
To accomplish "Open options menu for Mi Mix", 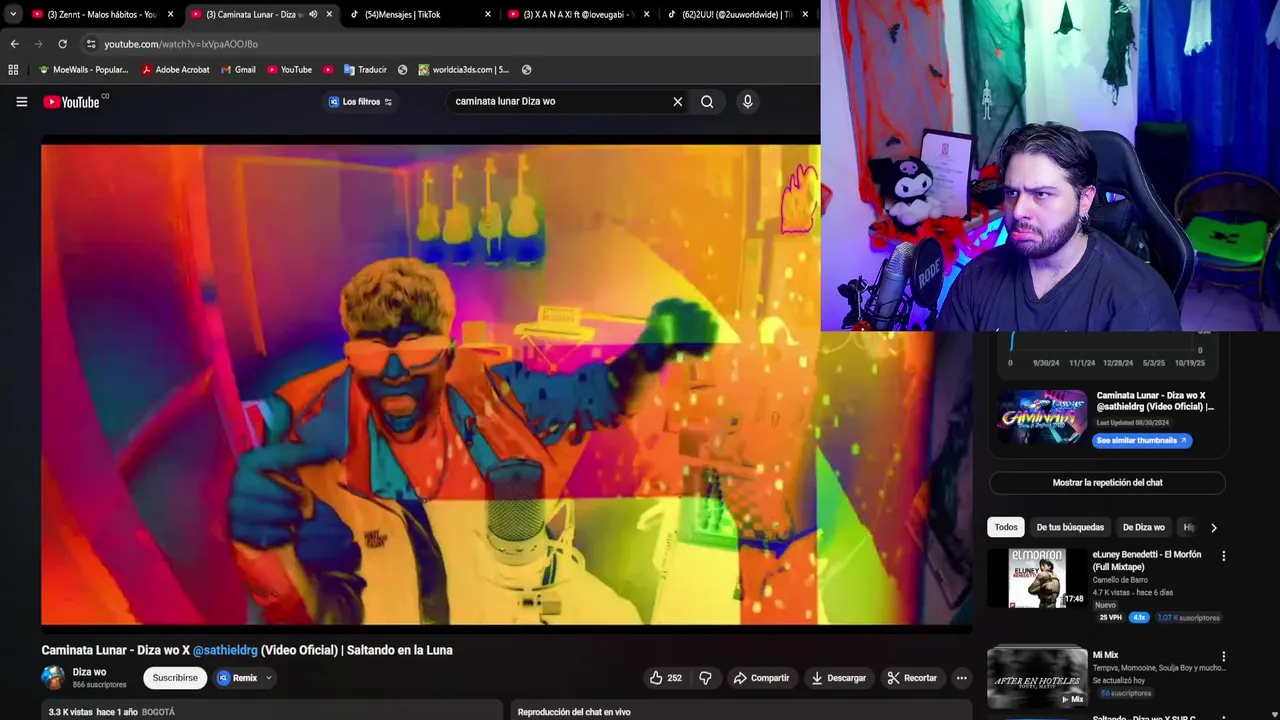I will (1223, 657).
